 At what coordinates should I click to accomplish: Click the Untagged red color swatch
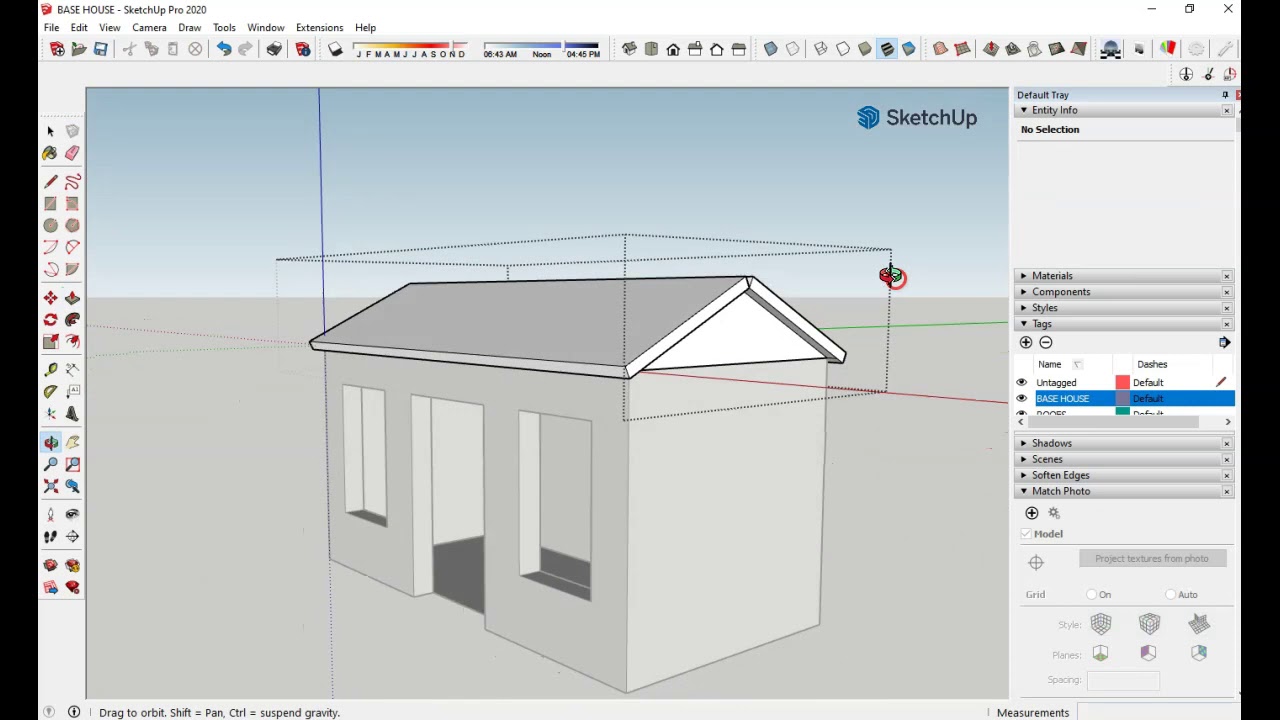(1122, 383)
